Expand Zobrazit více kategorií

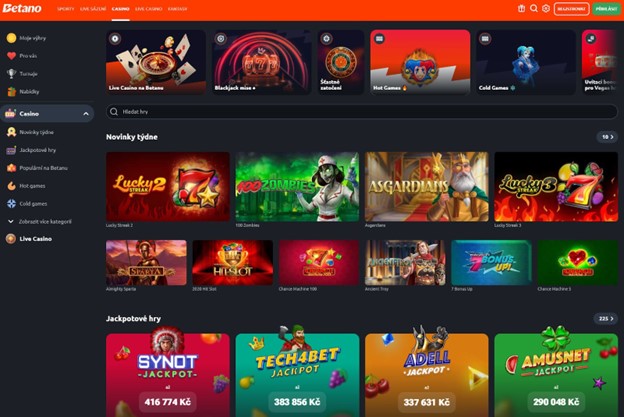[x=40, y=222]
